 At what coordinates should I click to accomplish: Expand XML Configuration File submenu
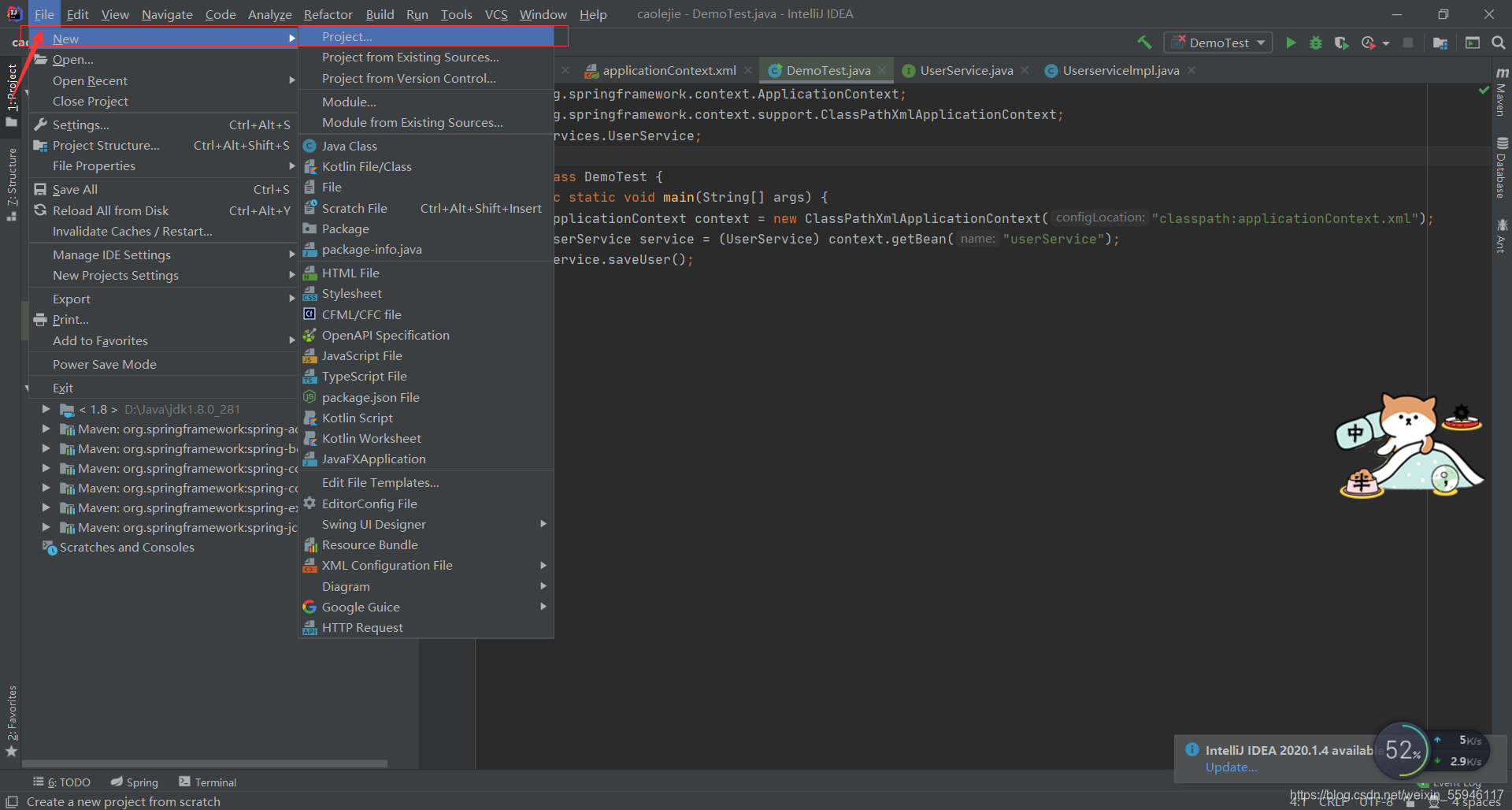pos(426,565)
